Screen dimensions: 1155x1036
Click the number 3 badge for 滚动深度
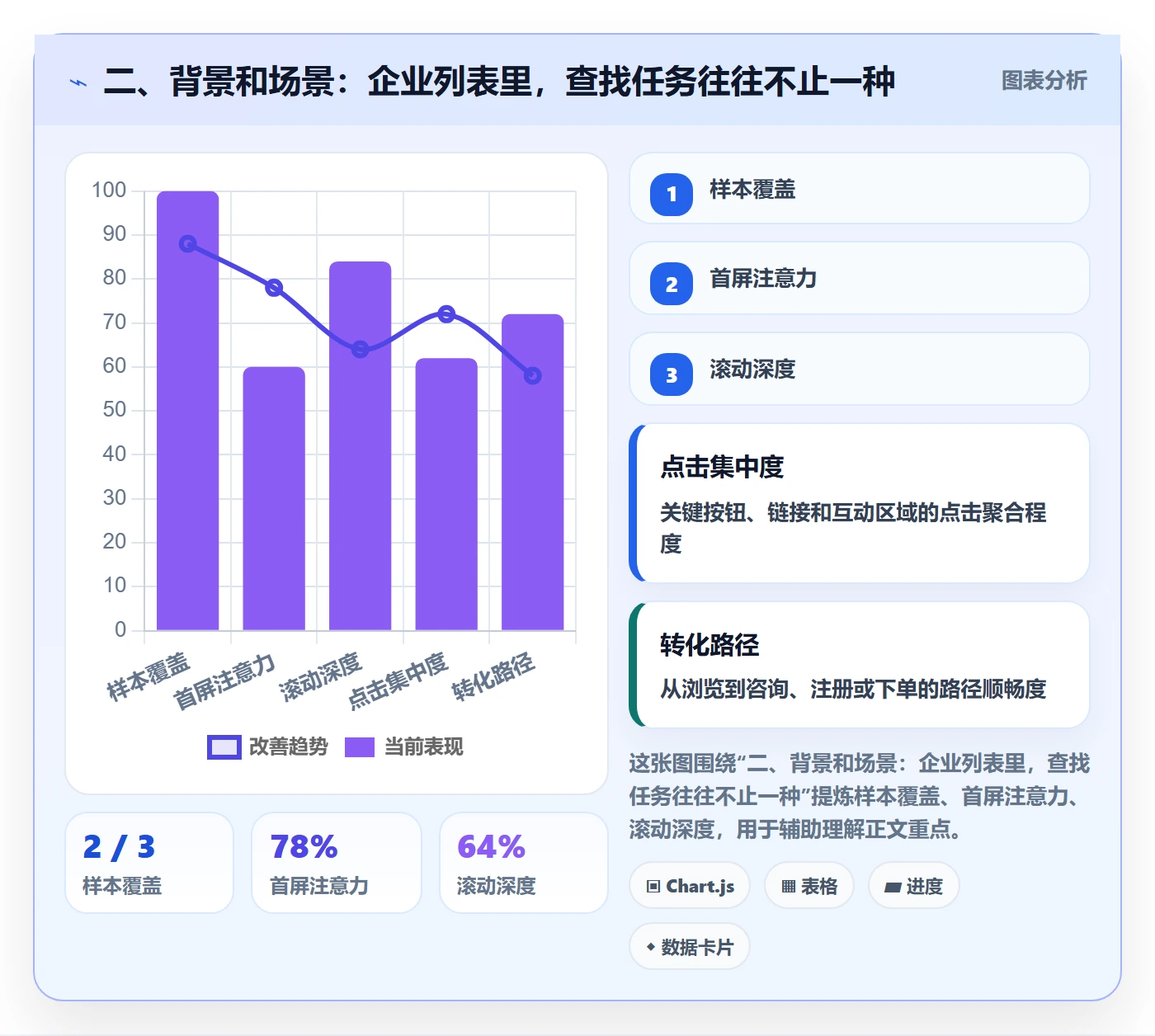672,374
